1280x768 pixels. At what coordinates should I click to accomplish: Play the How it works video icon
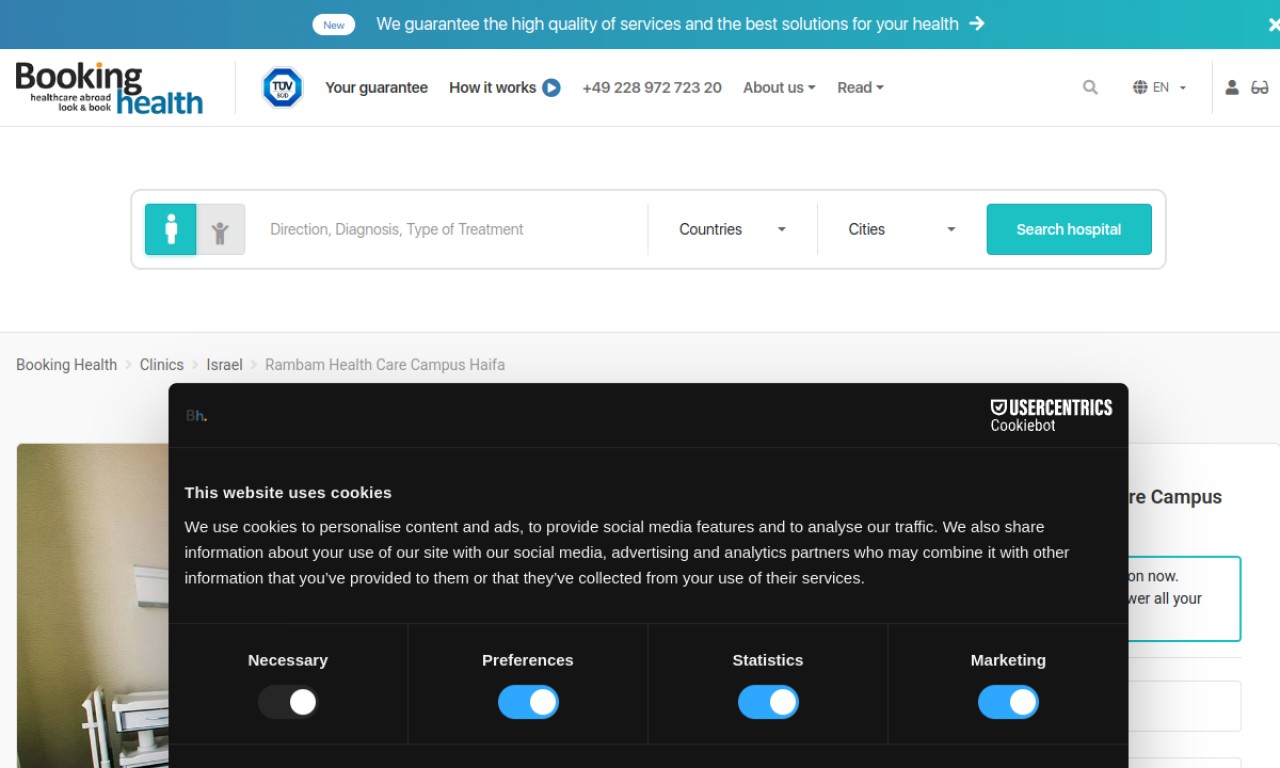click(x=551, y=88)
